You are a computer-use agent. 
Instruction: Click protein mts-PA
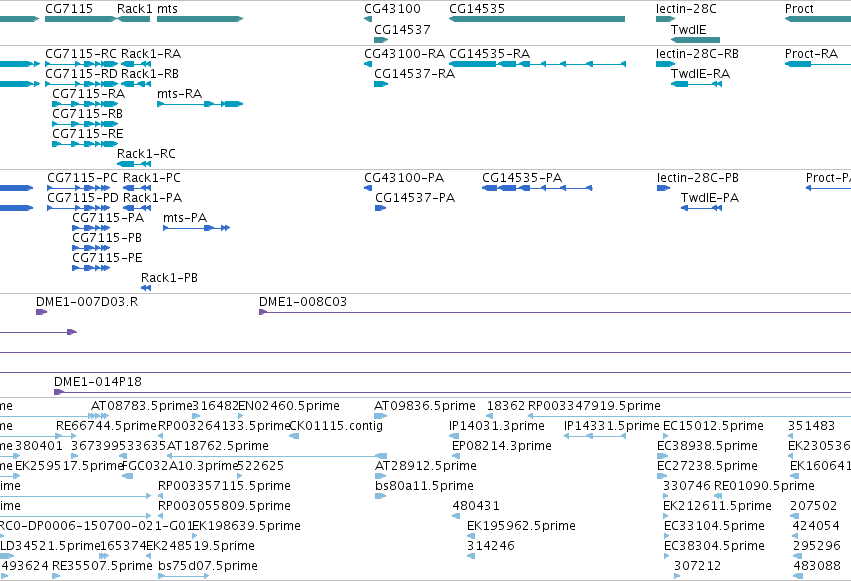(x=185, y=218)
